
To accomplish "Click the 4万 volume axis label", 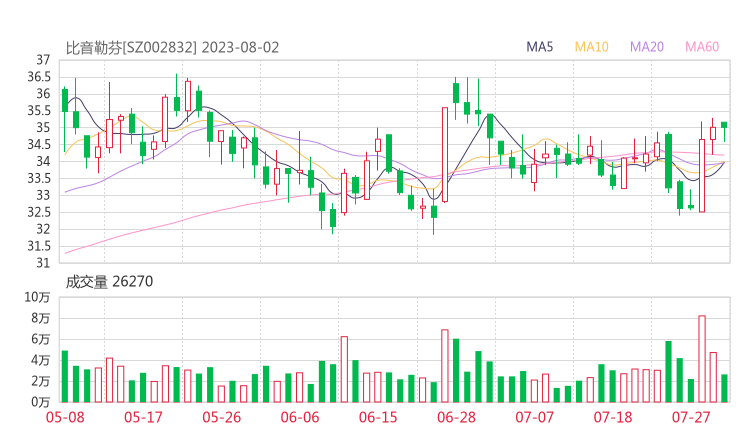I will point(41,360).
